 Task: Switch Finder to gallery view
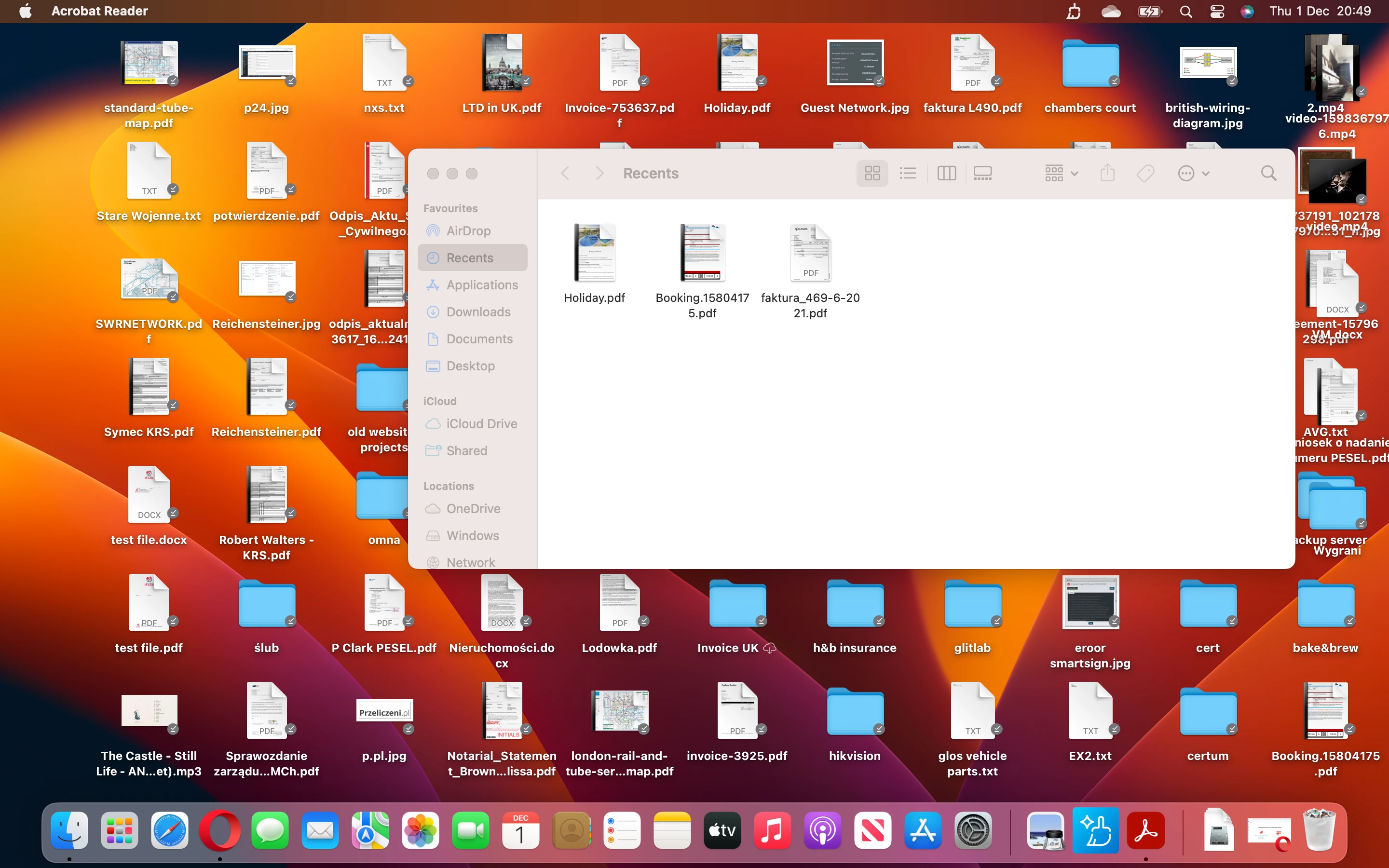point(982,174)
